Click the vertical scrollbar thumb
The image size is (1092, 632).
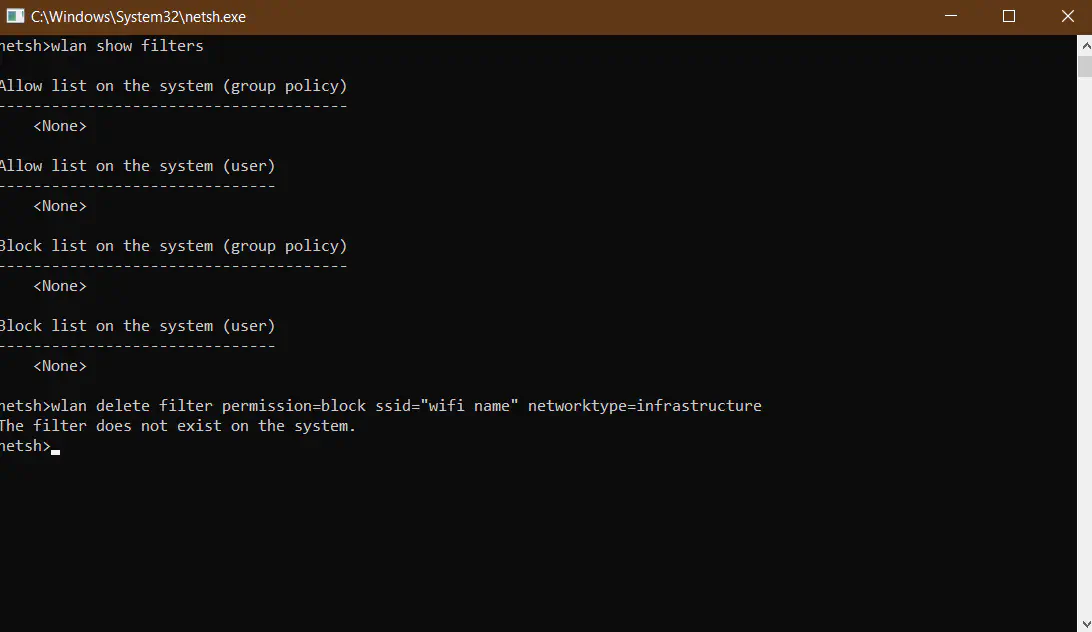[1084, 66]
